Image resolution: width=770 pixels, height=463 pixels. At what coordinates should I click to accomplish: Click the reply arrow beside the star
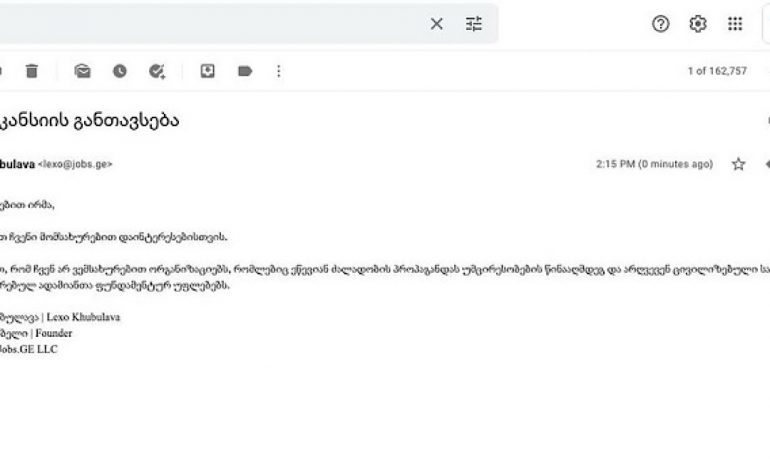click(767, 164)
